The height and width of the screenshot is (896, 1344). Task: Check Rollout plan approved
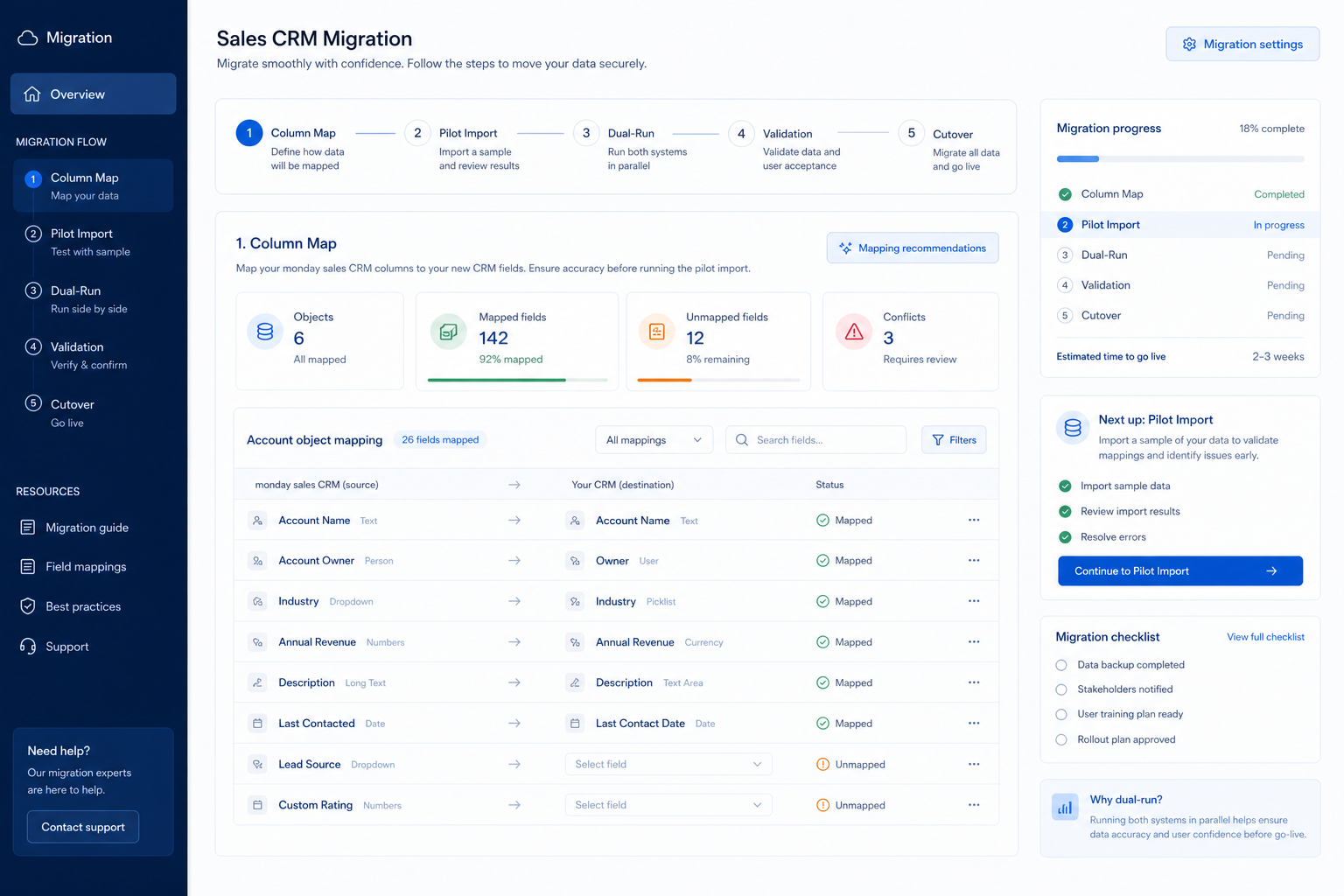tap(1061, 739)
